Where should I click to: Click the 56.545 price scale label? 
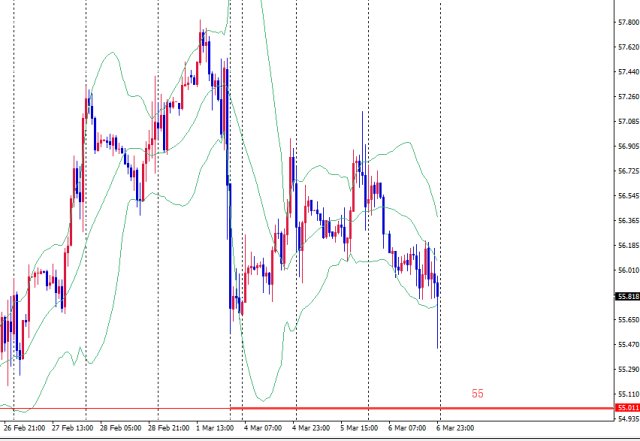coord(629,196)
